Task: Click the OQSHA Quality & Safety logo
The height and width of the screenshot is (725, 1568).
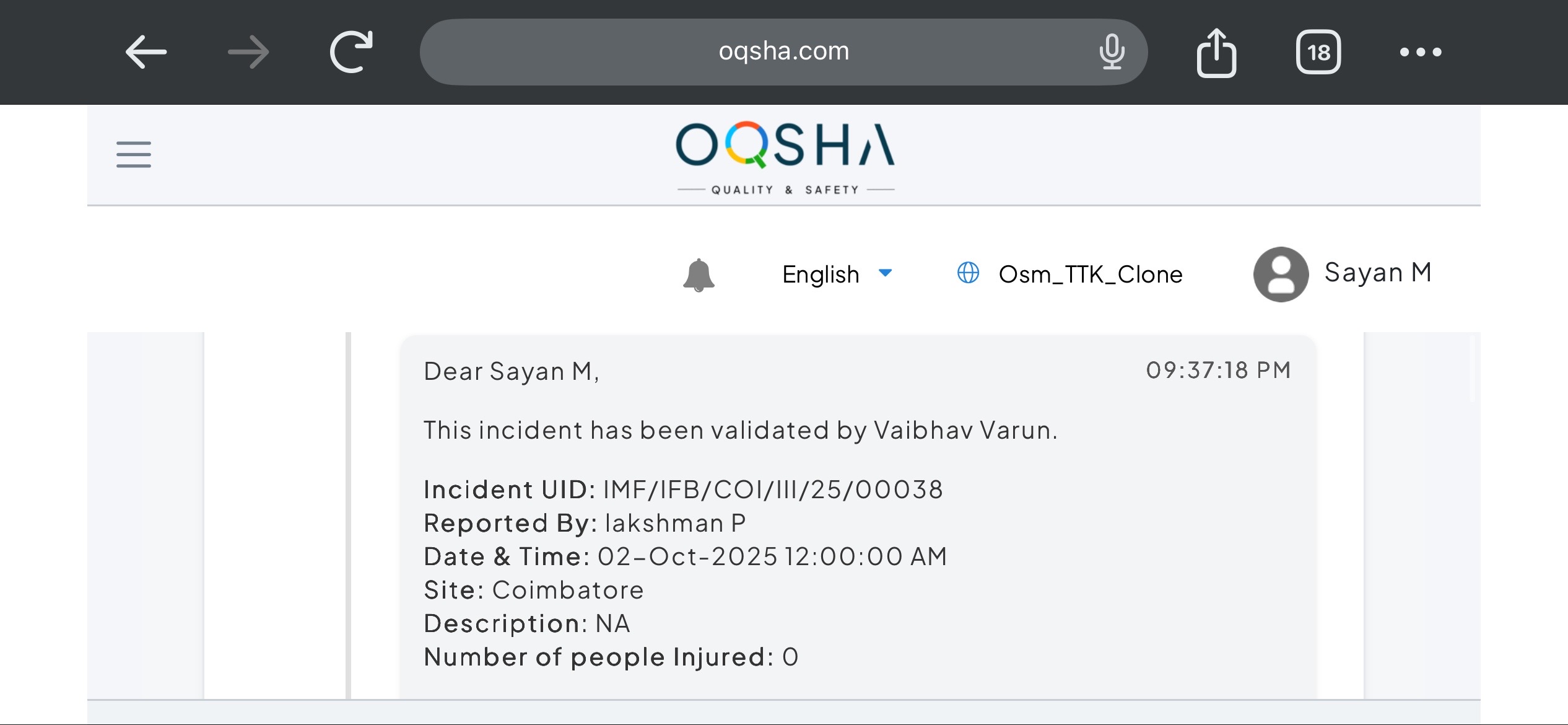Action: click(x=785, y=157)
